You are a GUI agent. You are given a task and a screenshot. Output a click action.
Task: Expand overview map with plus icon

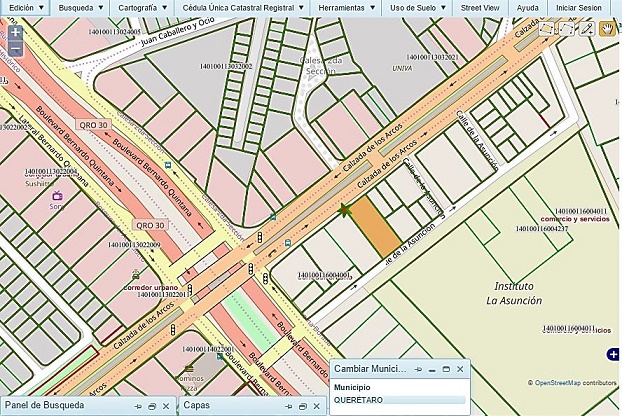(x=613, y=354)
